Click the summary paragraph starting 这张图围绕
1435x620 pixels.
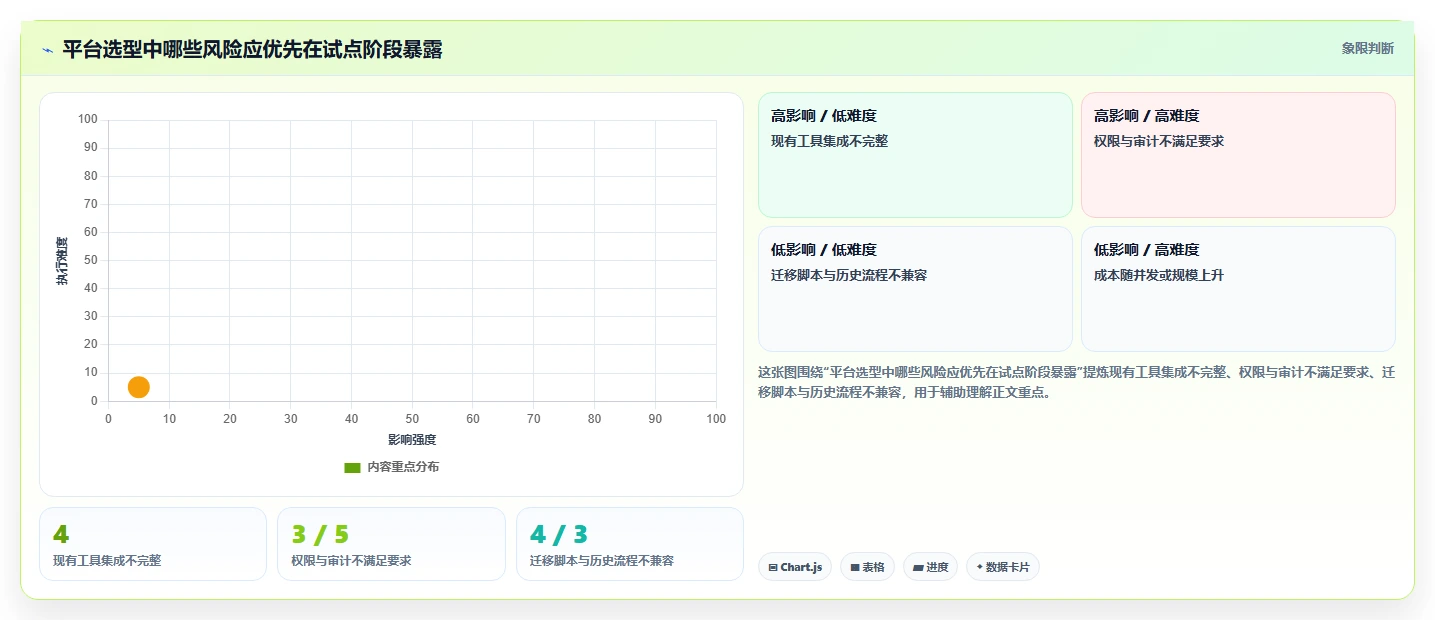click(x=1077, y=382)
